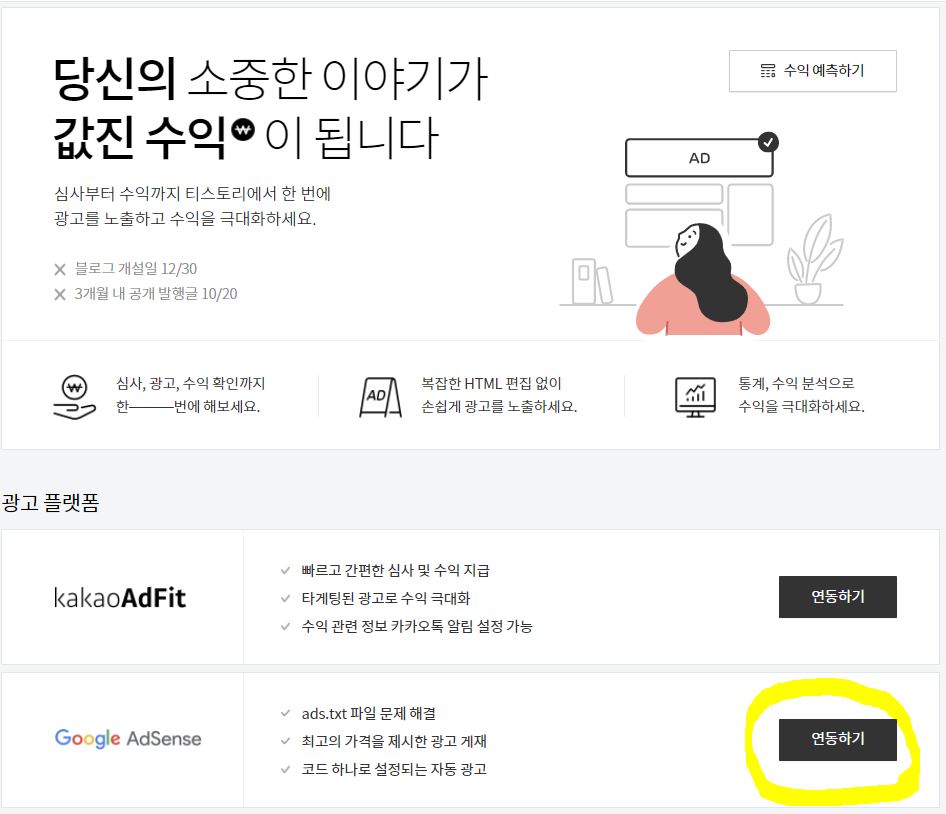Click checkmark beside 빠르고 간편한 심사
The height and width of the screenshot is (814, 946).
point(285,570)
